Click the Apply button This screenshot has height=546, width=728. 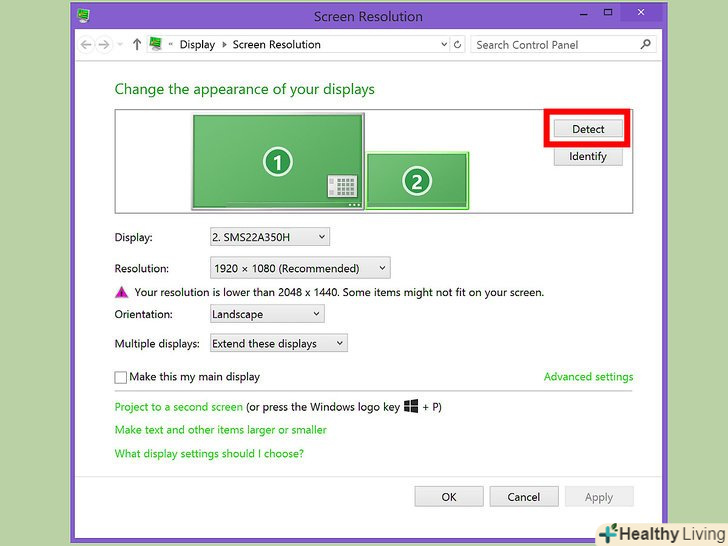pos(599,497)
